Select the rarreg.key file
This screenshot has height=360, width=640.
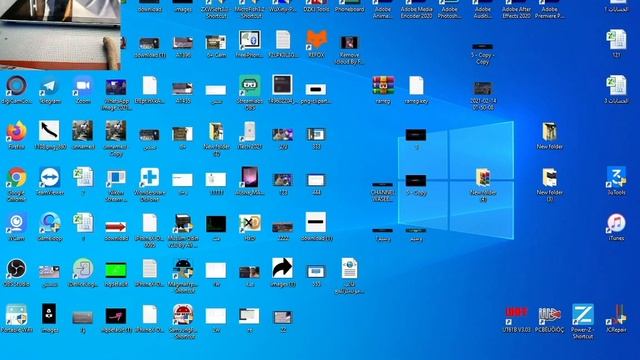(416, 86)
